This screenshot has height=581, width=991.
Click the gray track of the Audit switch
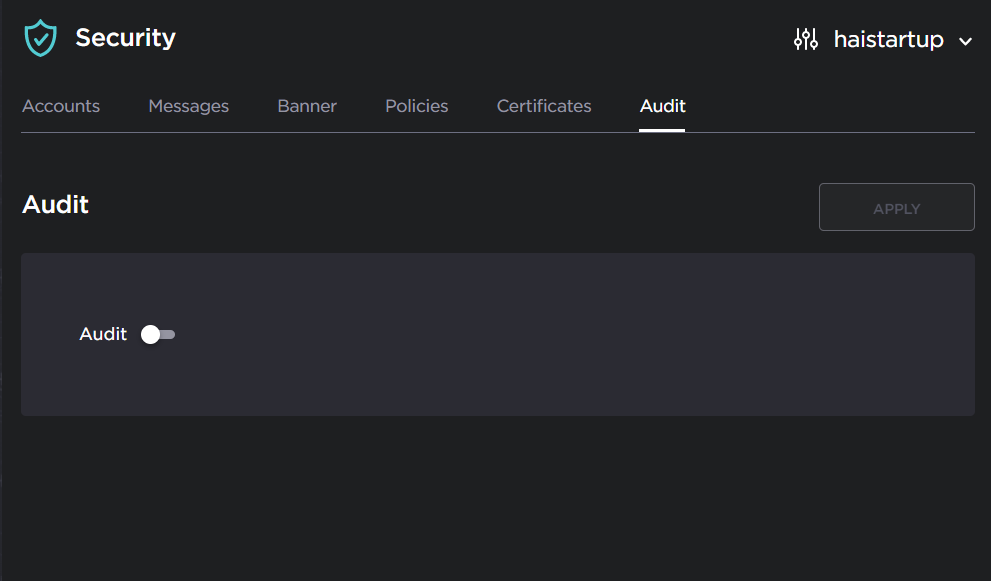coord(169,334)
